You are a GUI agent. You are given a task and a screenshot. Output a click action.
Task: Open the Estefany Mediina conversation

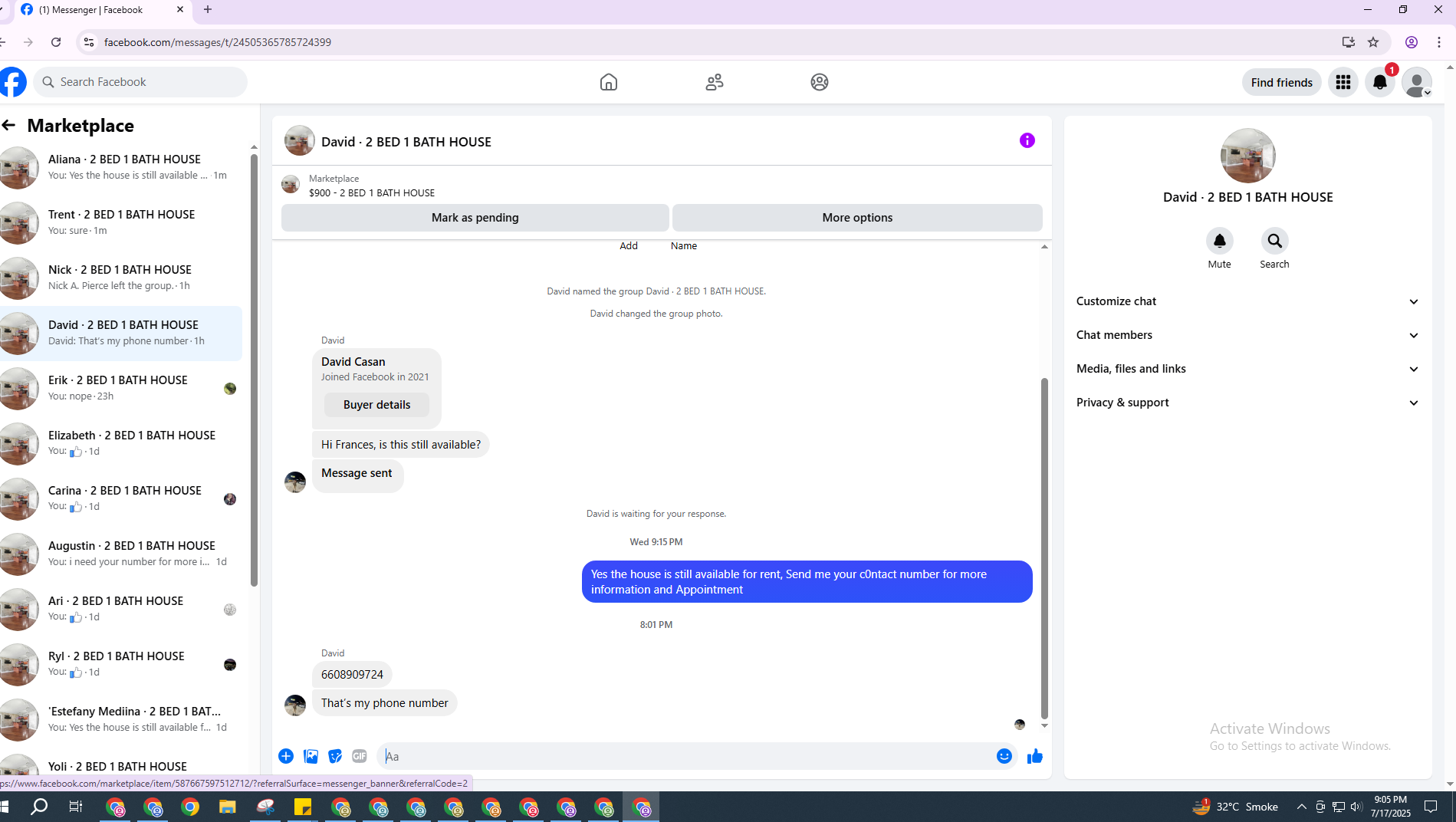click(123, 719)
